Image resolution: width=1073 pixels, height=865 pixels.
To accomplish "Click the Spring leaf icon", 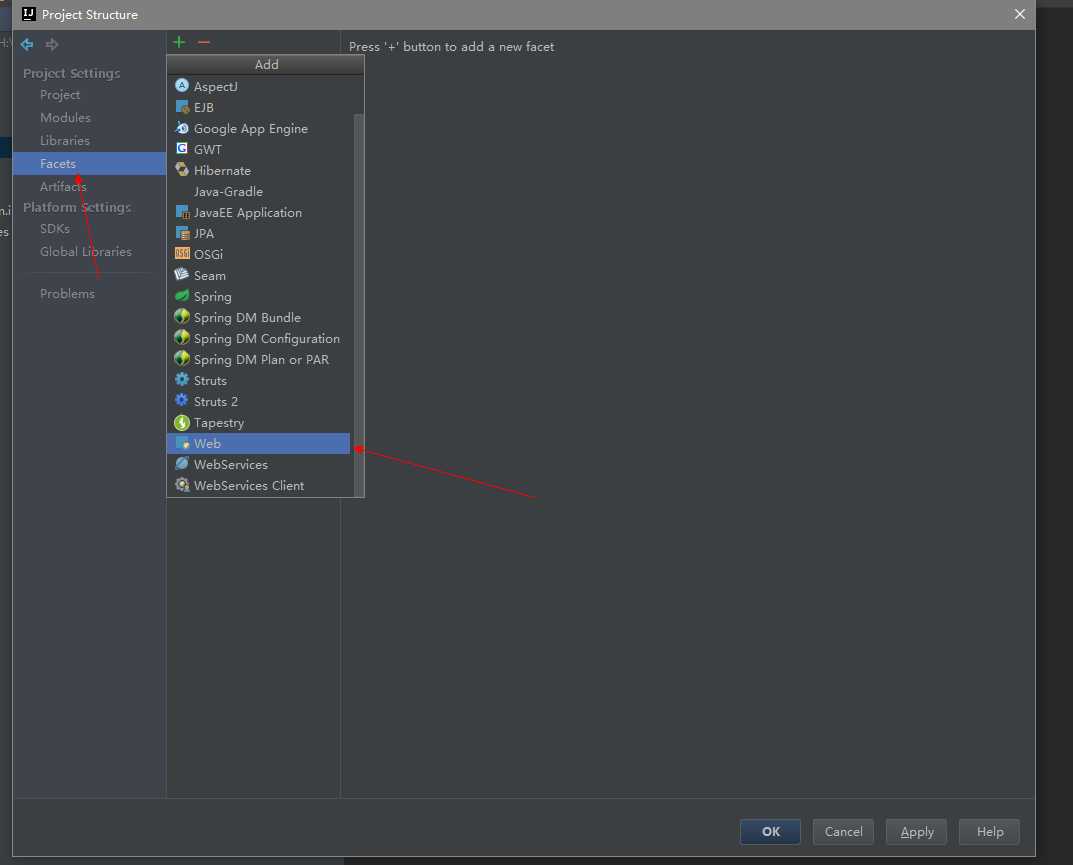I will coord(182,296).
